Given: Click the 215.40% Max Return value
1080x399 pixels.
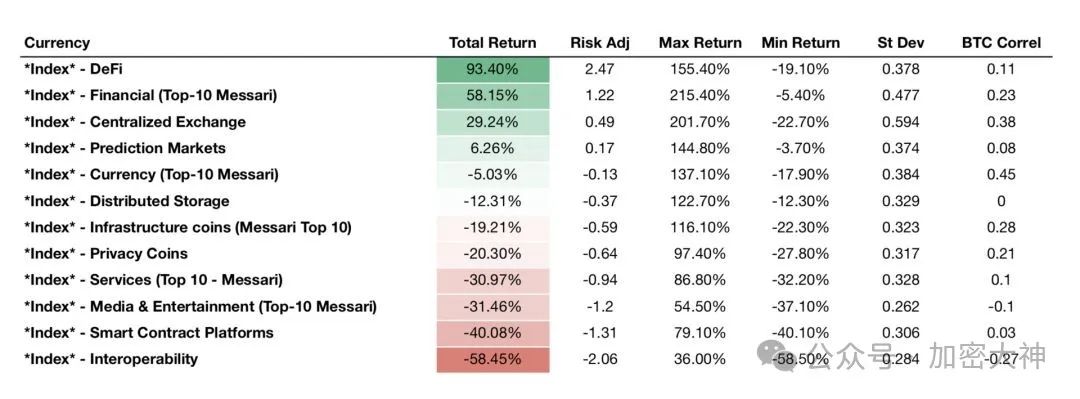Looking at the screenshot, I should (700, 96).
